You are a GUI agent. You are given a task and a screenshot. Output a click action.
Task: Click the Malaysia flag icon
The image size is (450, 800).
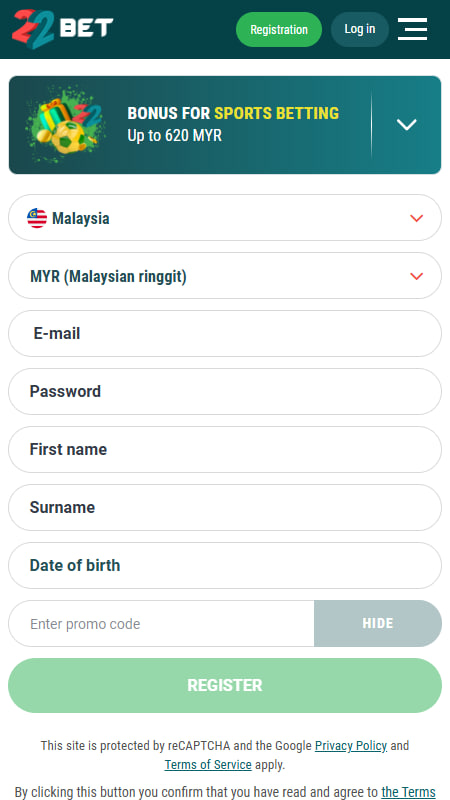(37, 218)
